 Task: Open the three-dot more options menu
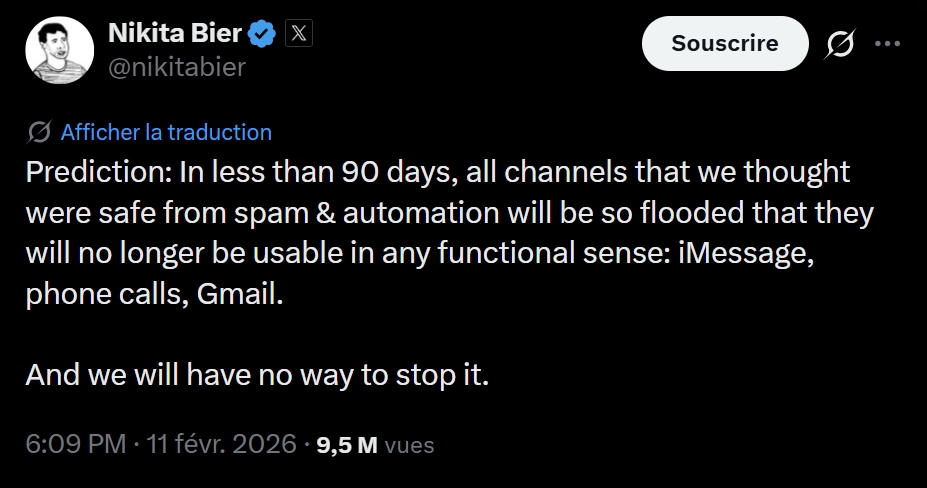coord(888,44)
